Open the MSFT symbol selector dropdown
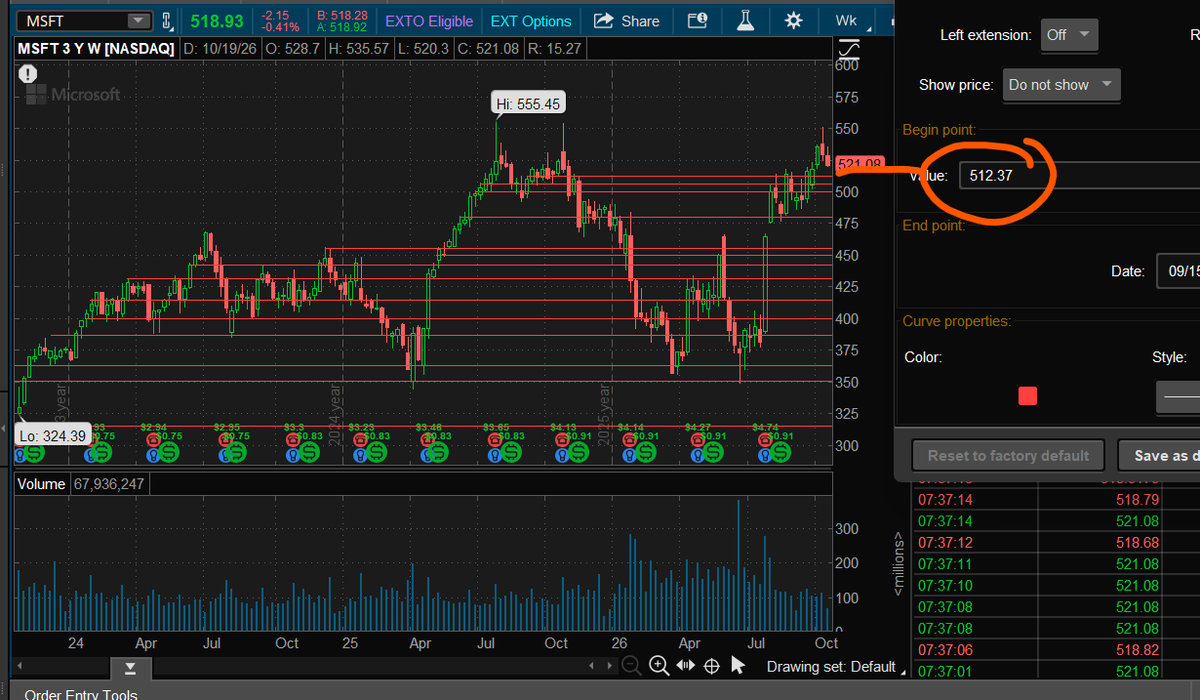 coord(136,21)
